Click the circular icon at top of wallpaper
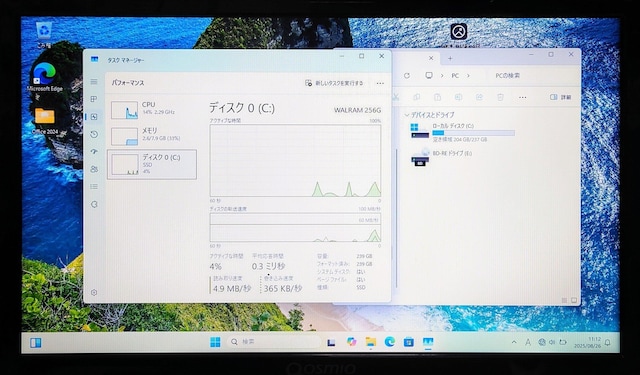This screenshot has height=375, width=640. 459,31
